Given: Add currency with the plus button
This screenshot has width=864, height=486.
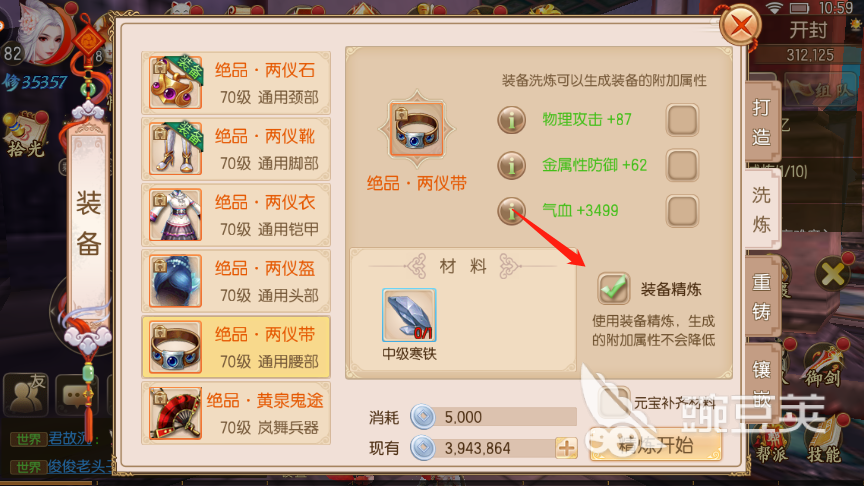Looking at the screenshot, I should 566,448.
